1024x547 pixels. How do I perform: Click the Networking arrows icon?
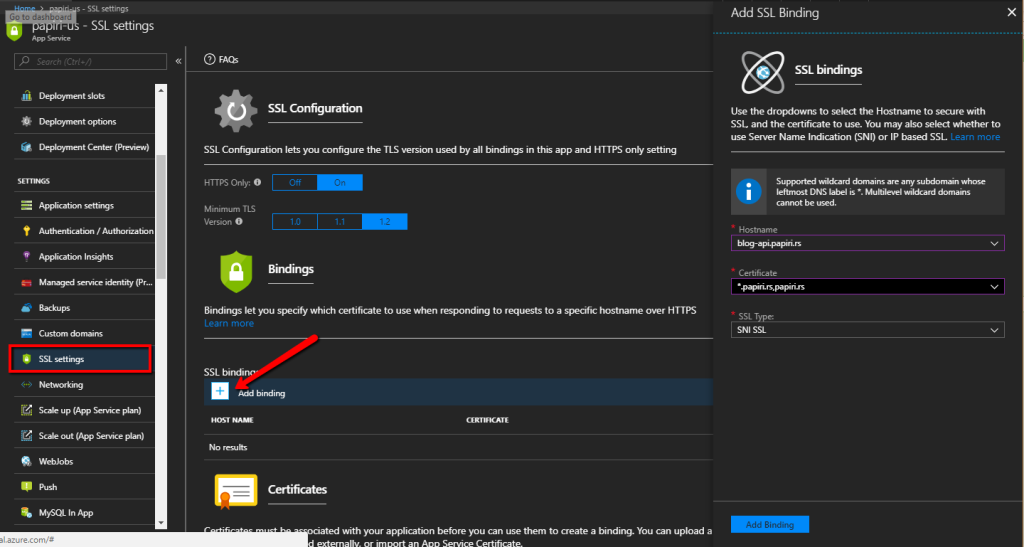[x=26, y=385]
